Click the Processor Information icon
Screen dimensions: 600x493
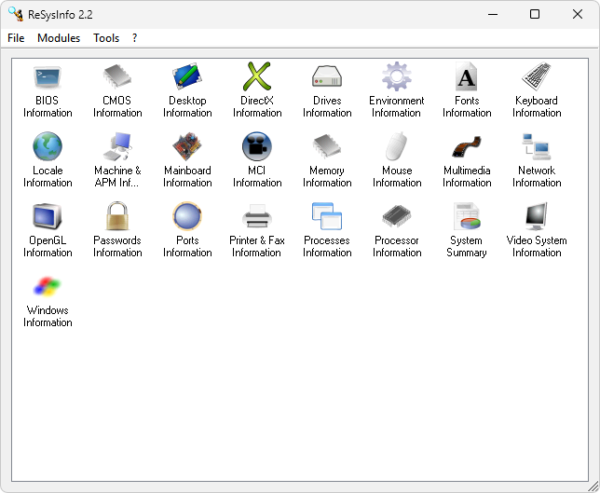pyautogui.click(x=397, y=218)
